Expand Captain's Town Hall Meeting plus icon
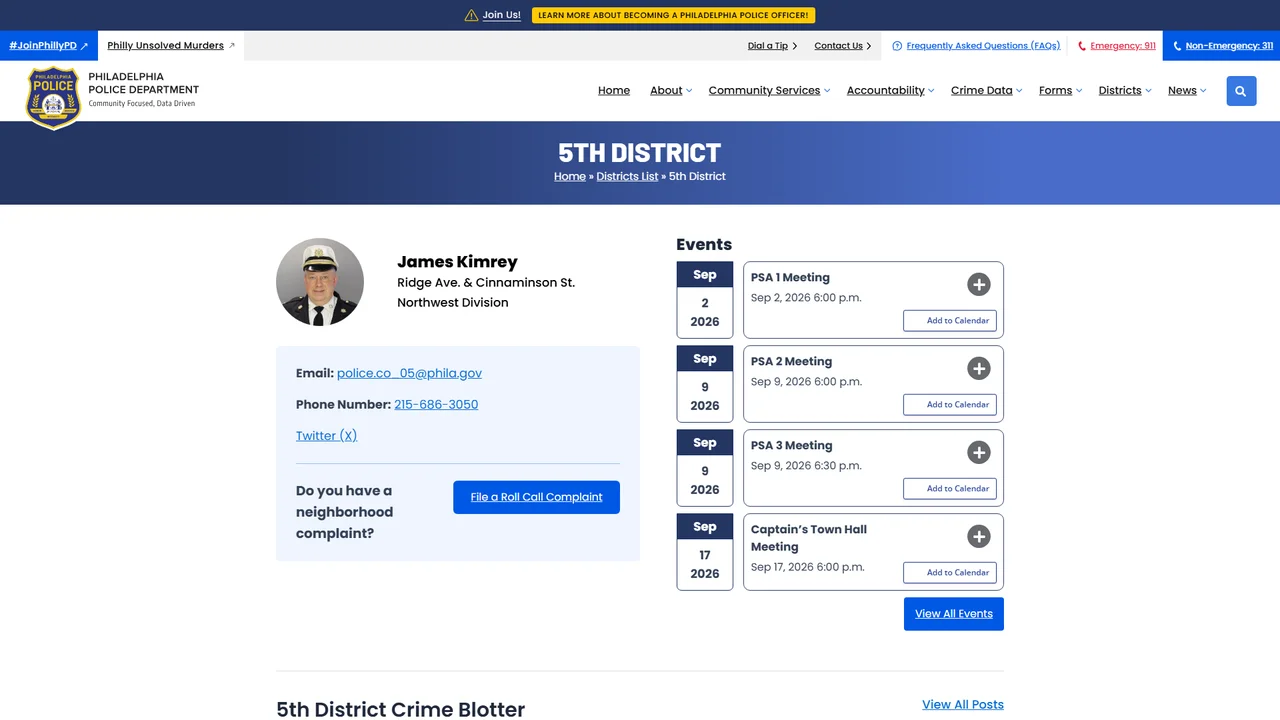 979,536
